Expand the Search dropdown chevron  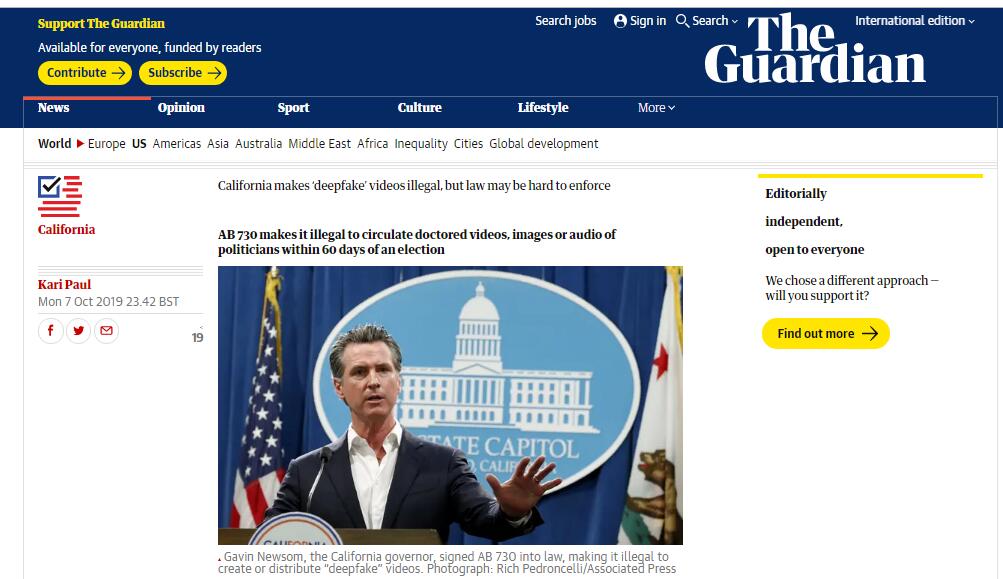tap(735, 21)
